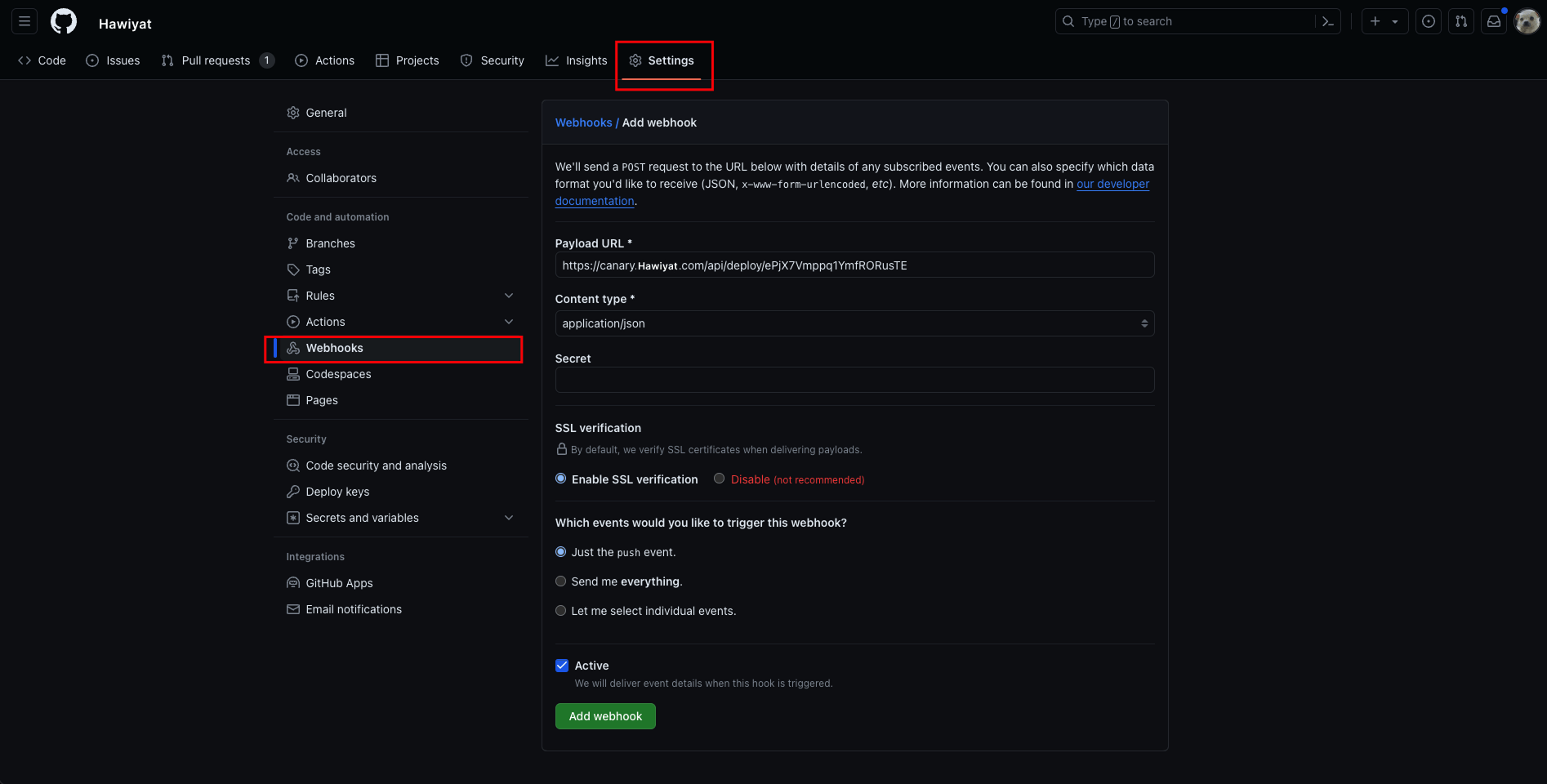This screenshot has width=1547, height=784.
Task: Choose Let me select individual events
Action: pos(560,610)
